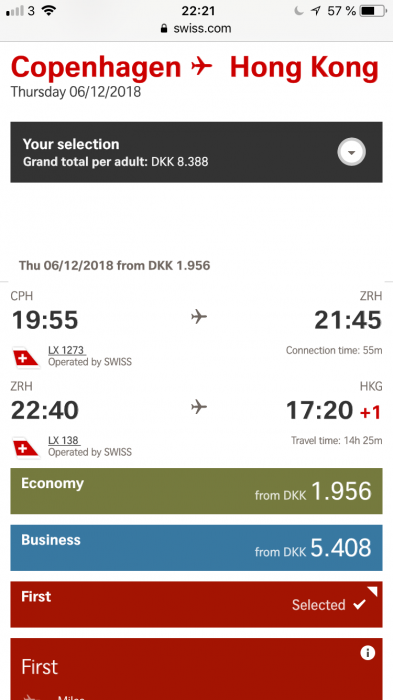The height and width of the screenshot is (700, 393).
Task: Tap the SWISS tail logo beside LX 138
Action: 26,447
